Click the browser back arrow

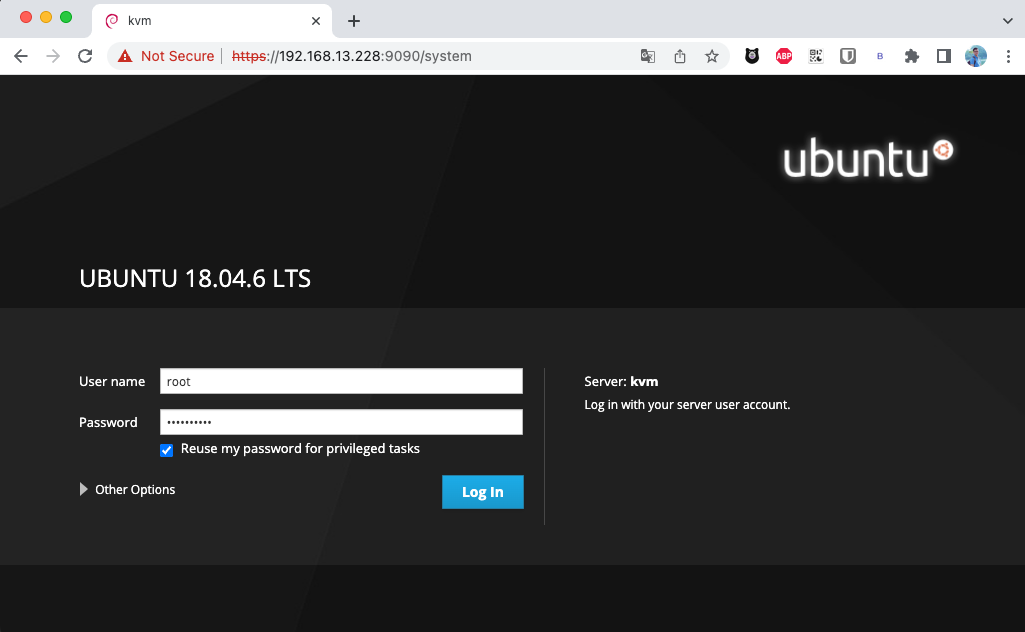(x=21, y=56)
